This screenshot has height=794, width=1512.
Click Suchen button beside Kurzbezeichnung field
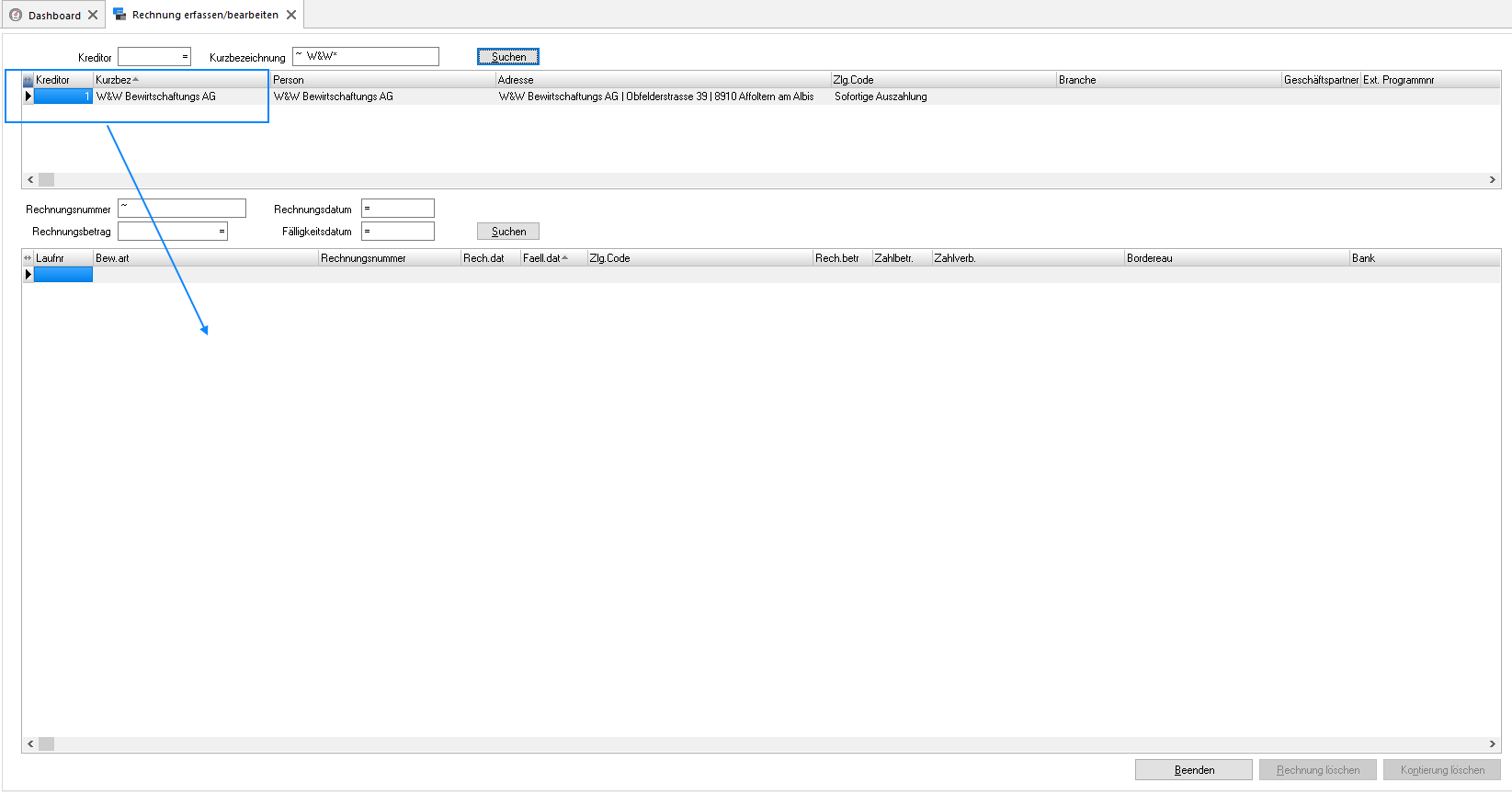(x=508, y=57)
